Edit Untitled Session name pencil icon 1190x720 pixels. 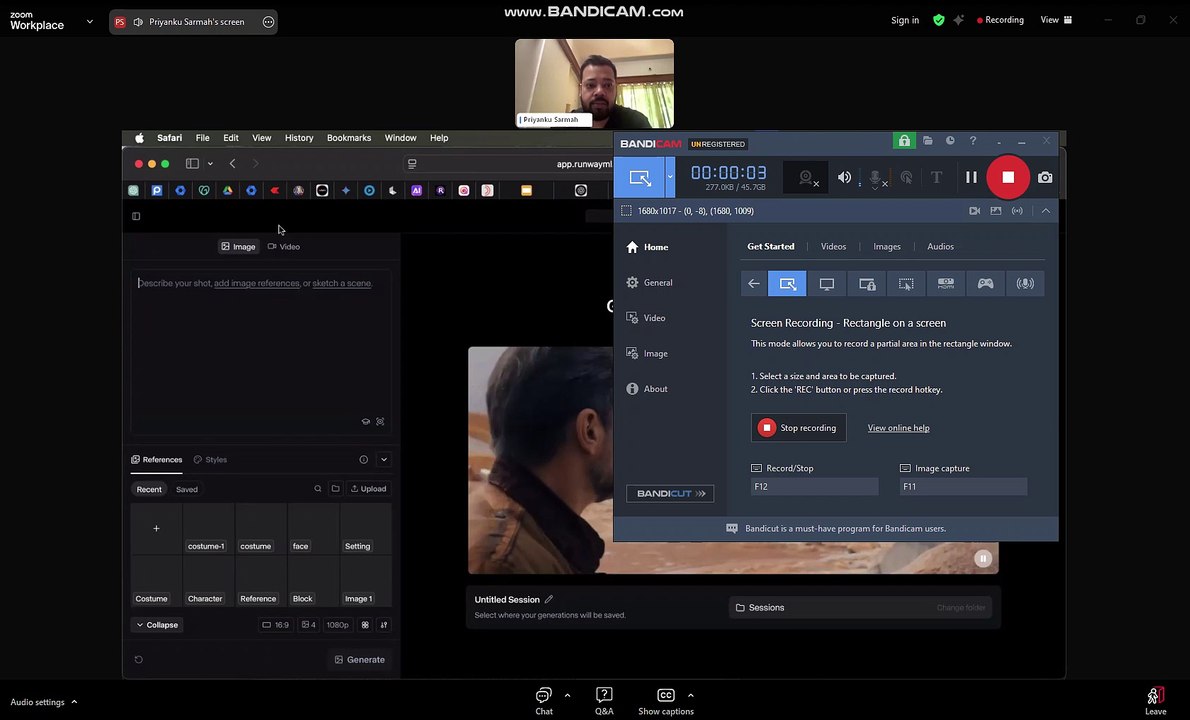549,599
